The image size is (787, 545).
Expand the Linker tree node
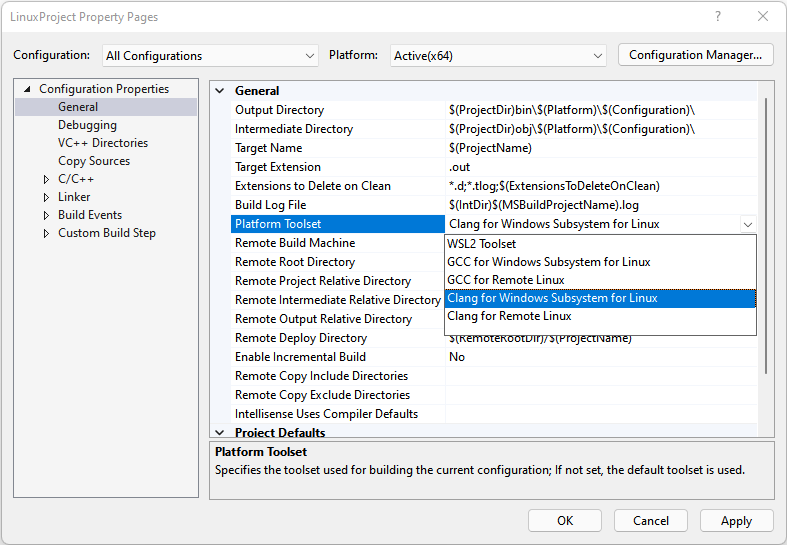tap(46, 197)
